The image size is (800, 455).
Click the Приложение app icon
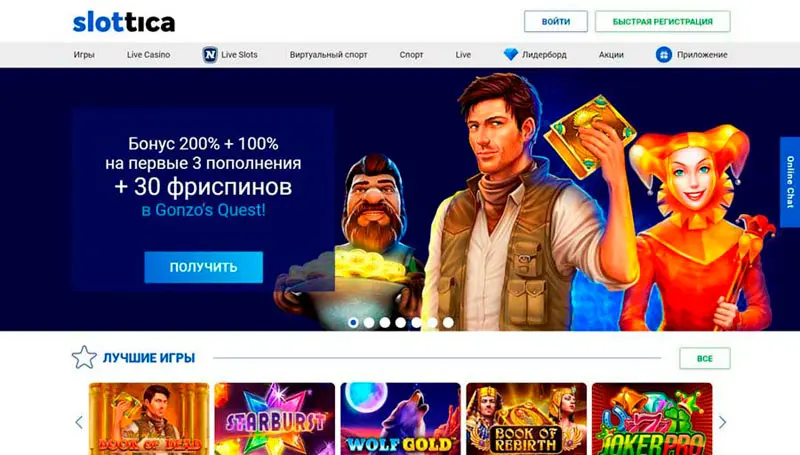point(664,55)
